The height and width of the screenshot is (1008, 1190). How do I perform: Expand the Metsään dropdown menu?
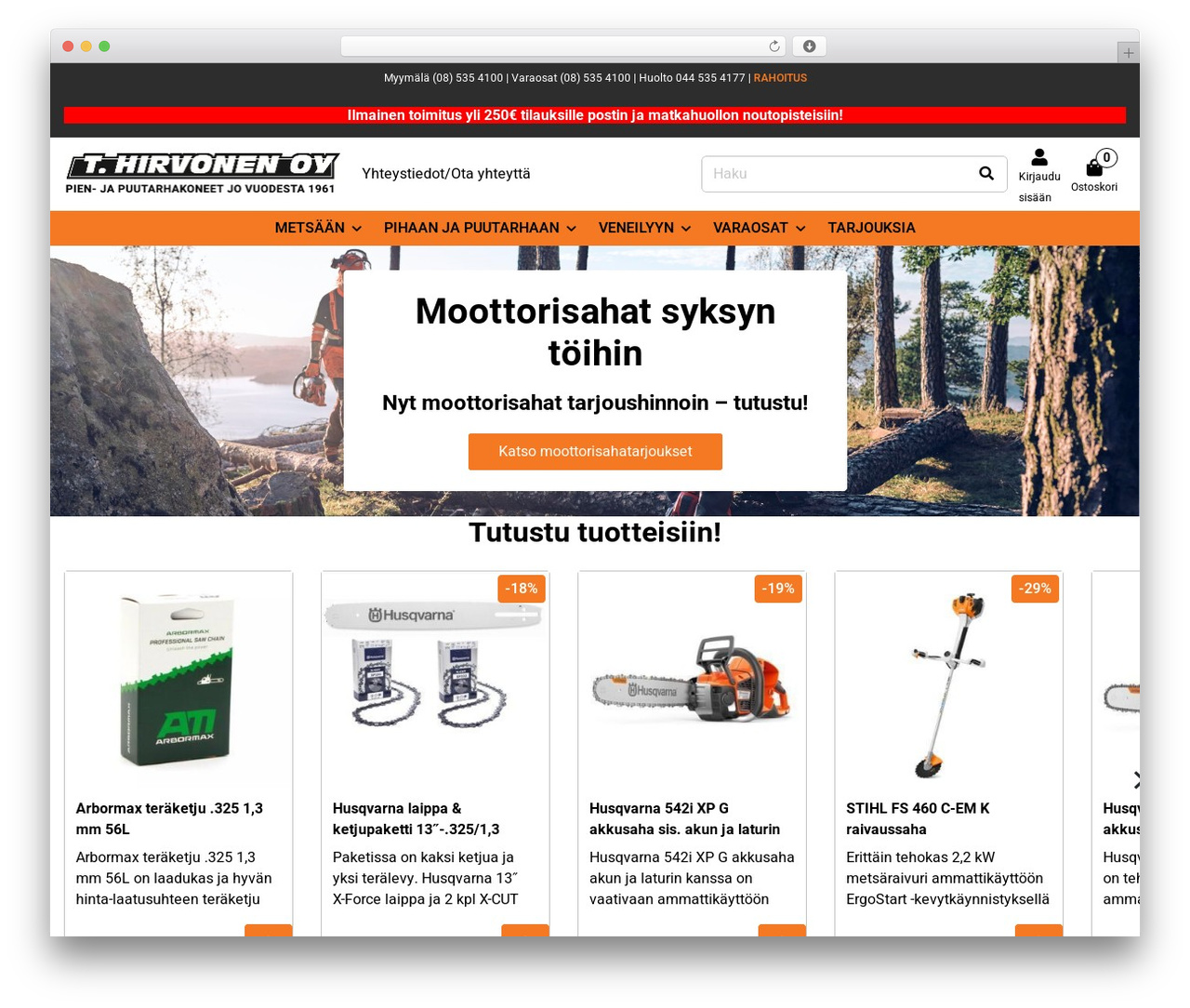coord(318,228)
